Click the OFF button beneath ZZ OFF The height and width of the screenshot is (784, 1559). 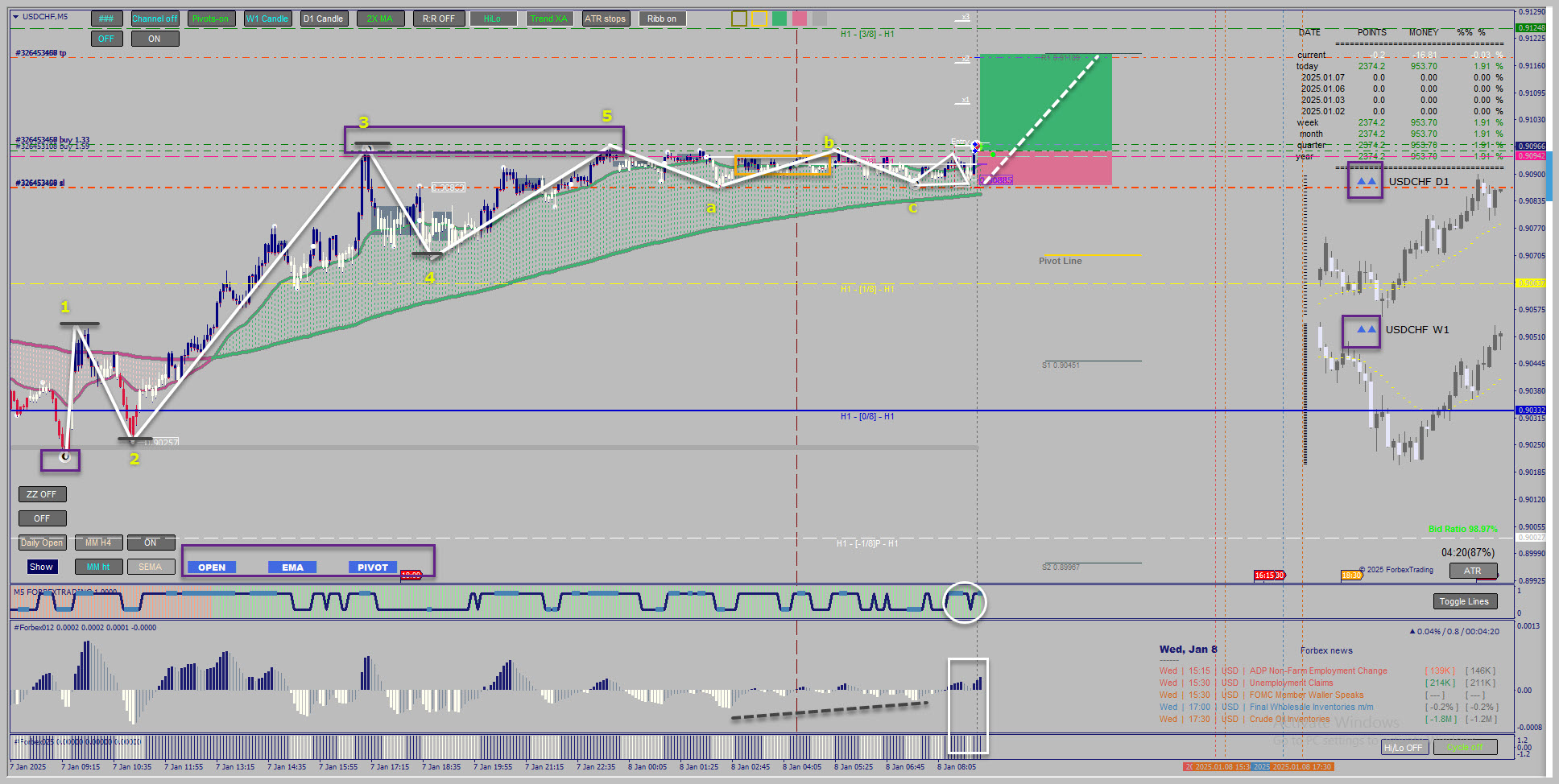click(42, 518)
